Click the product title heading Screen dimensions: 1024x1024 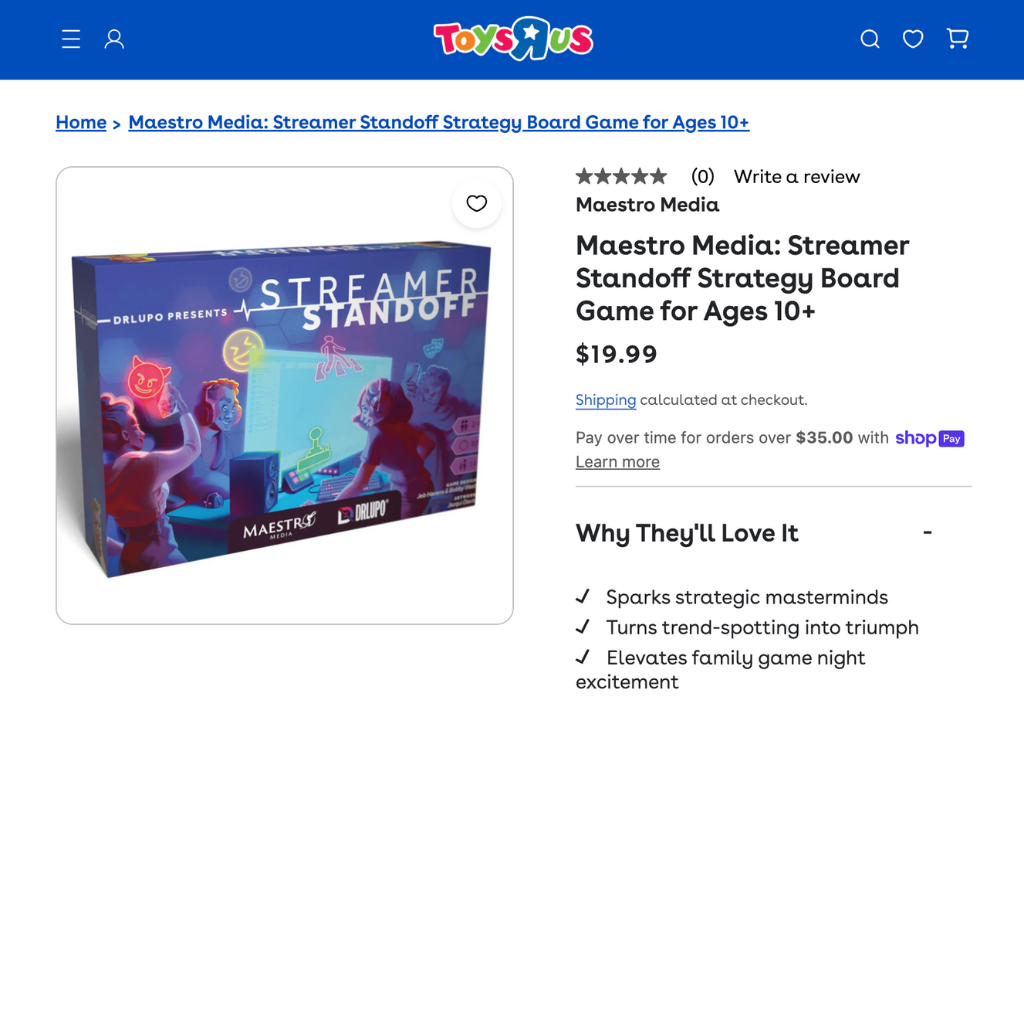[743, 278]
